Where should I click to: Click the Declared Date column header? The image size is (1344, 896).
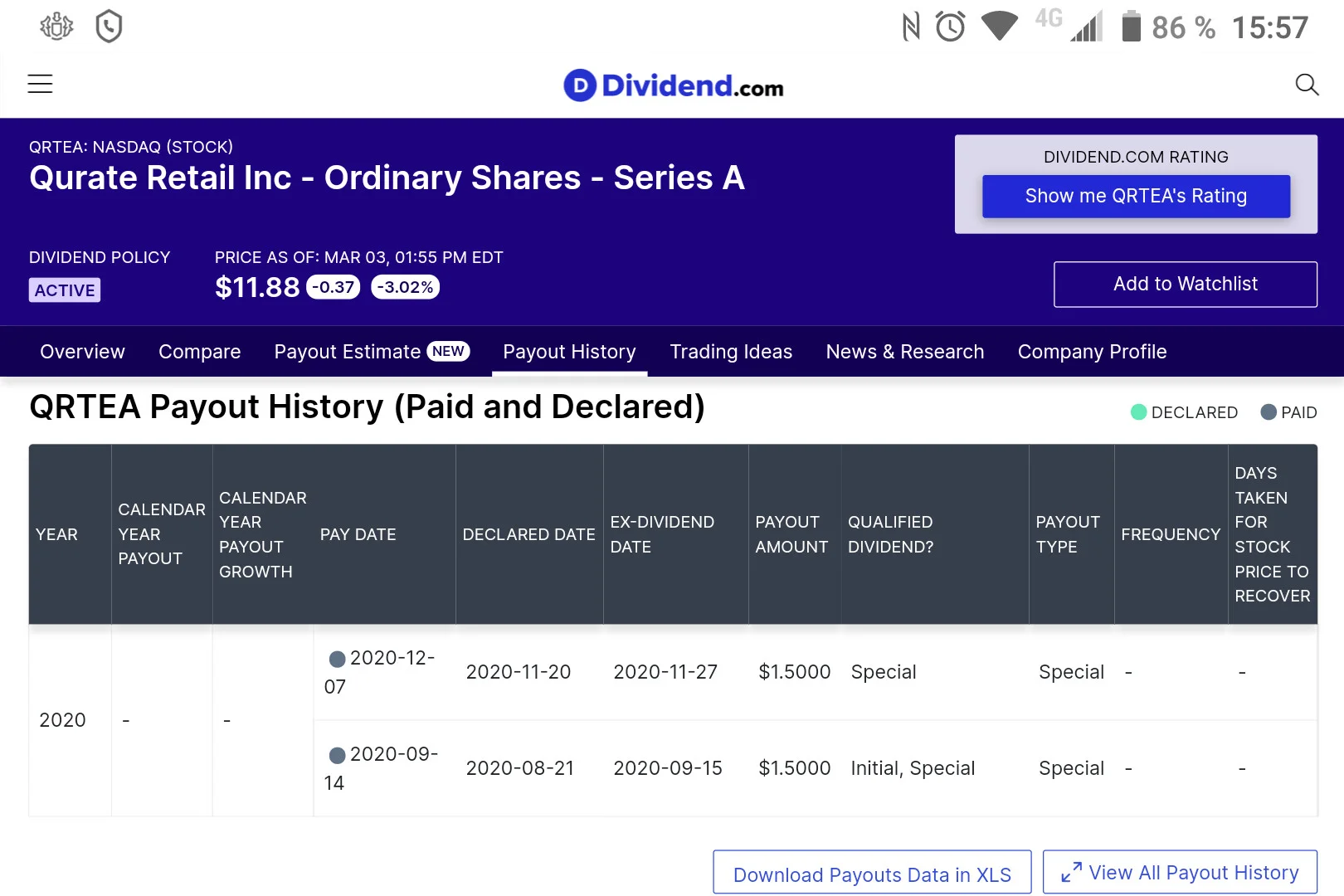point(528,534)
